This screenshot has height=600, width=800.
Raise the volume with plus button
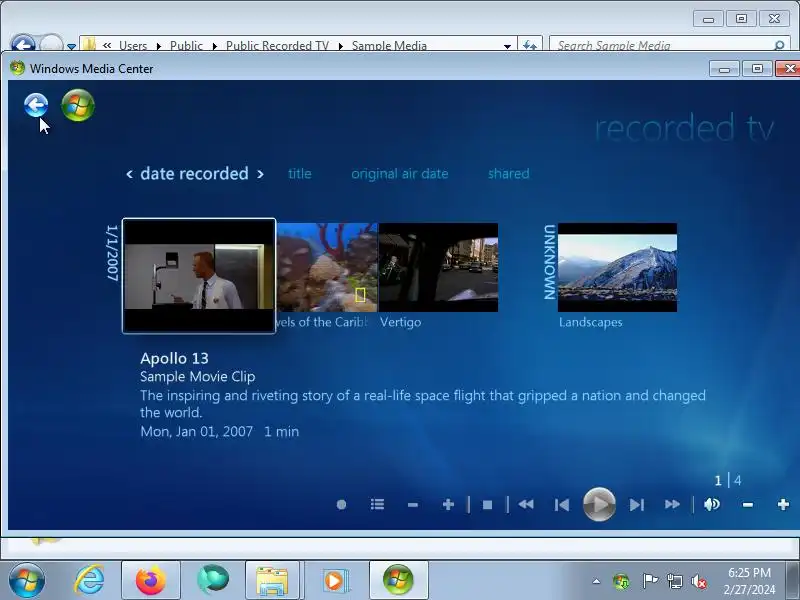point(783,505)
